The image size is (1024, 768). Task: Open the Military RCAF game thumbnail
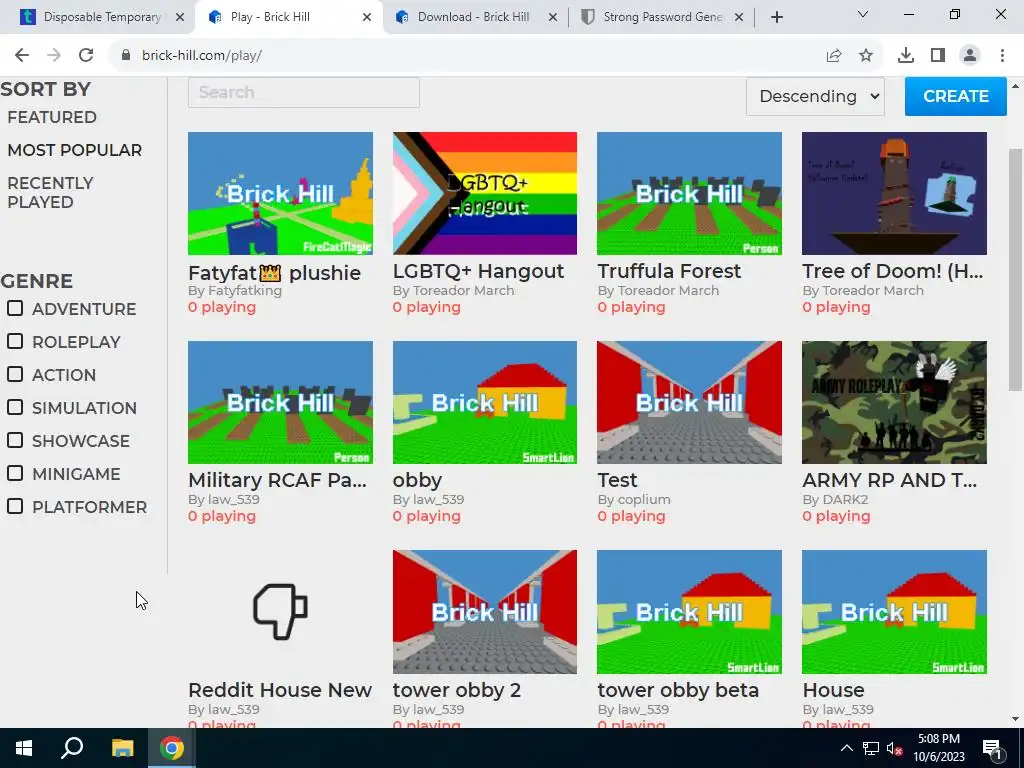(280, 402)
